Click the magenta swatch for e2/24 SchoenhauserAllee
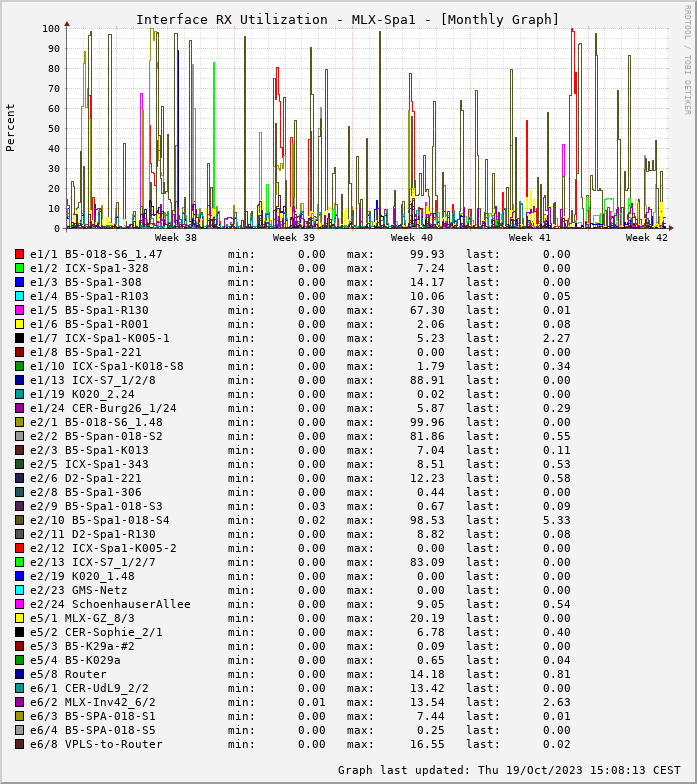 click(x=19, y=604)
